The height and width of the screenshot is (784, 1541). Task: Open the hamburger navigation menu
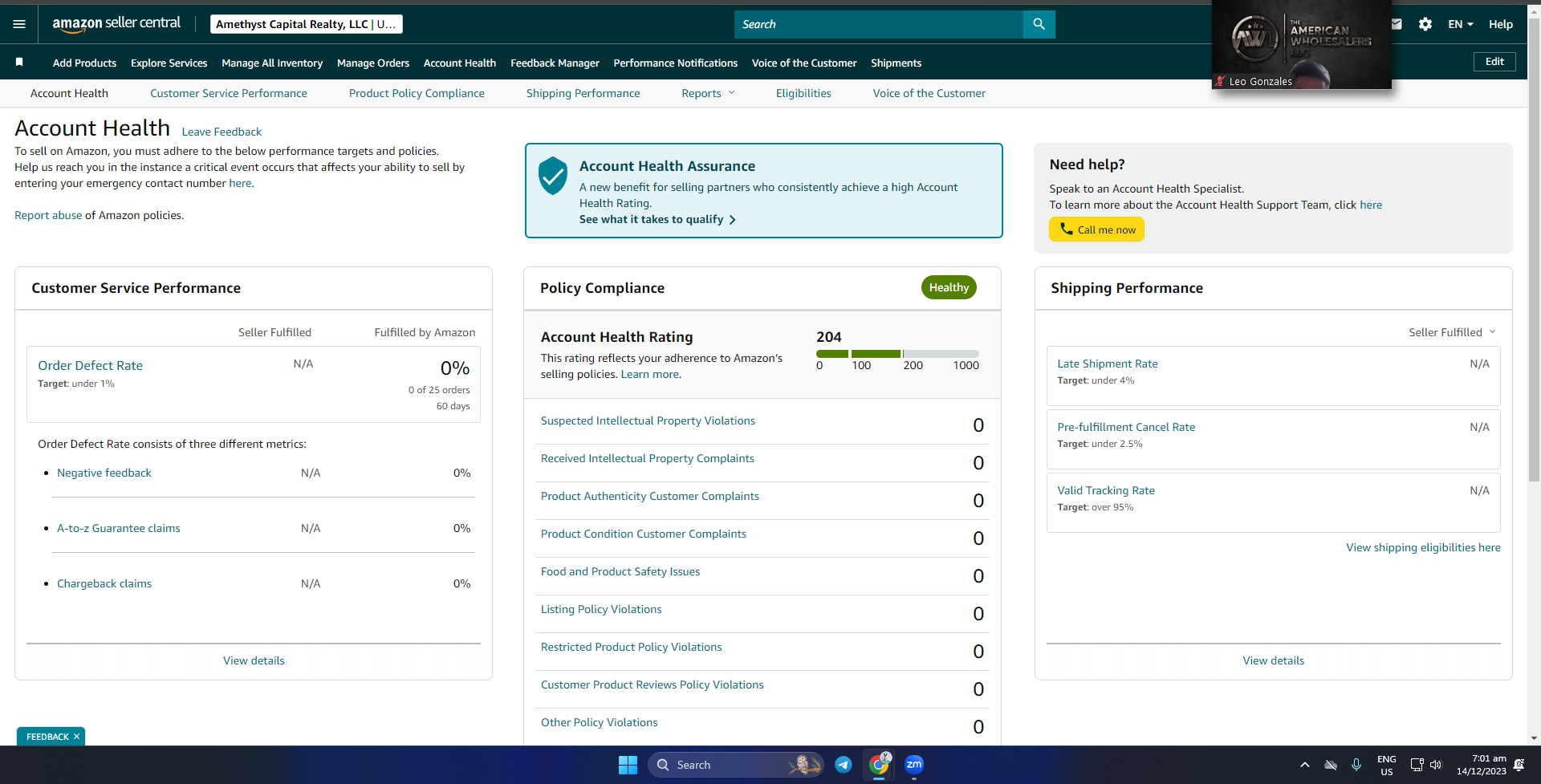[x=19, y=24]
